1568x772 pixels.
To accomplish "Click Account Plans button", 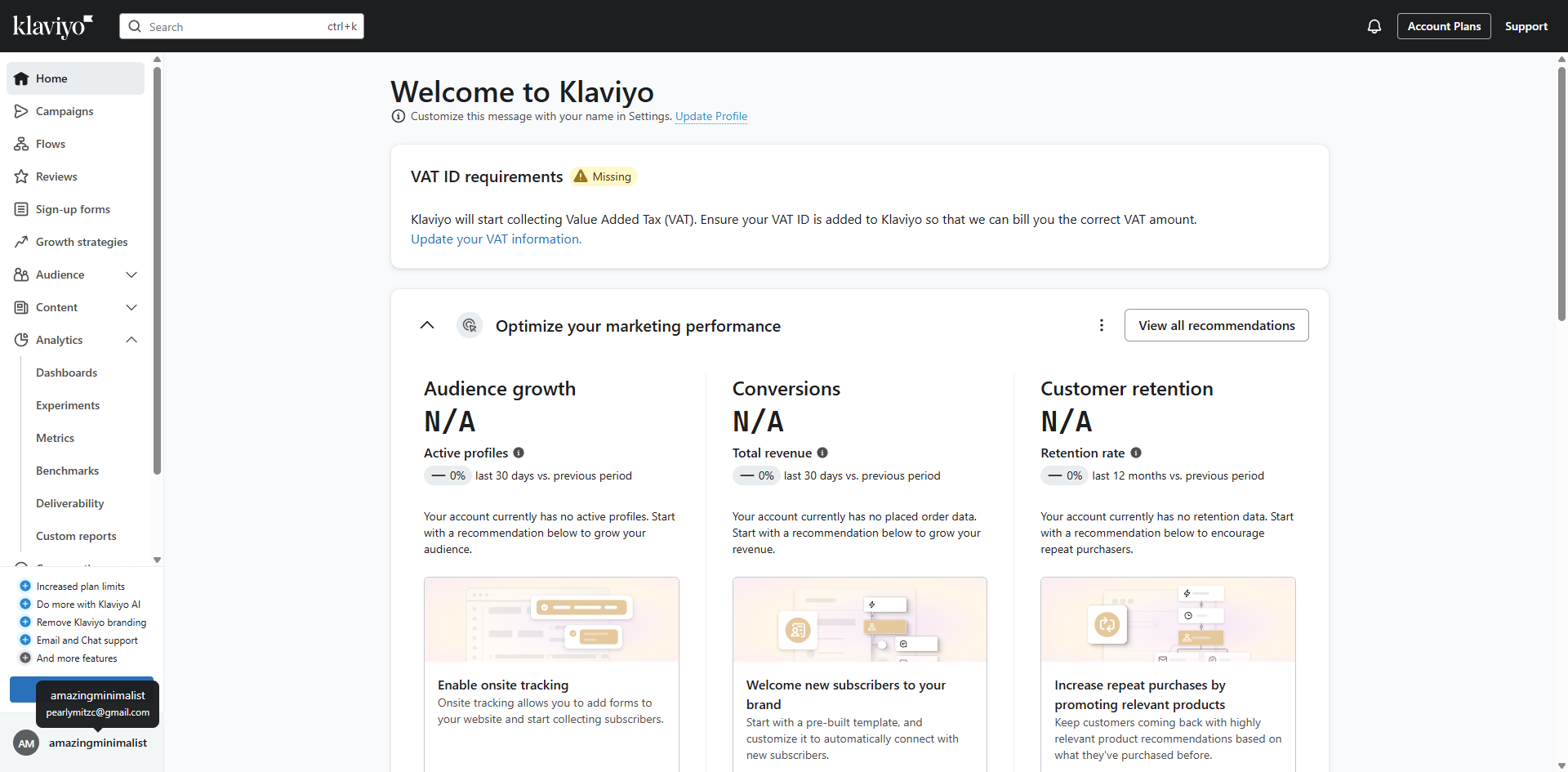I will click(1444, 26).
